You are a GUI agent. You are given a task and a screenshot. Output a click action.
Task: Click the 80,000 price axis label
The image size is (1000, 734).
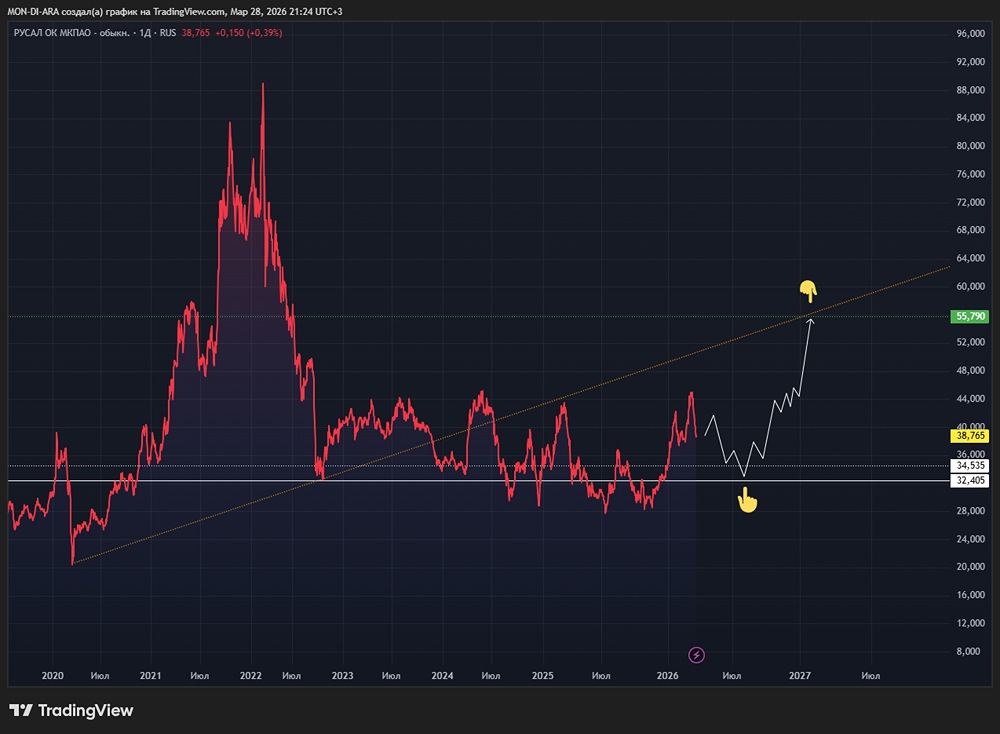tap(971, 145)
